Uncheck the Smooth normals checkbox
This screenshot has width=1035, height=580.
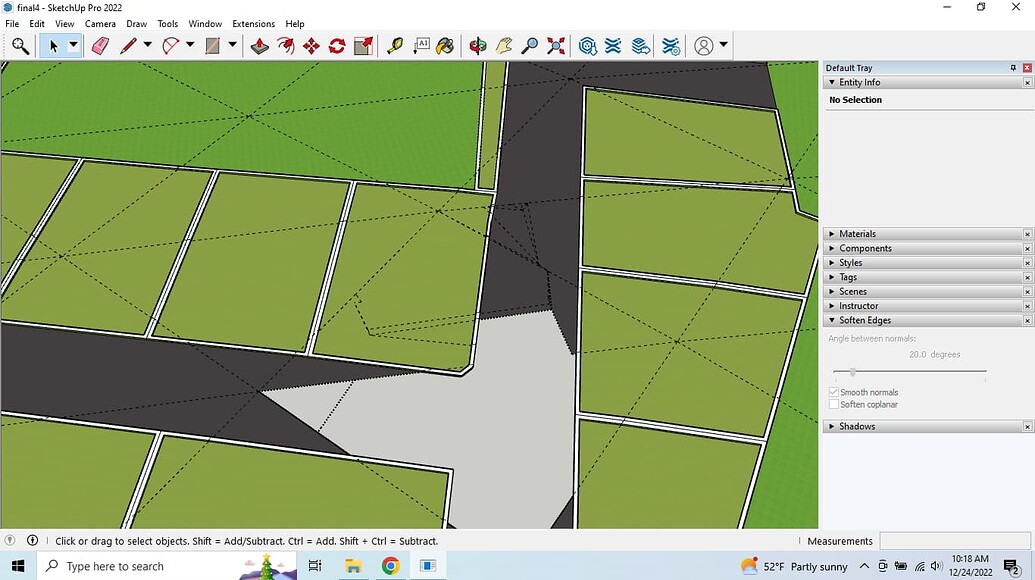[x=834, y=392]
